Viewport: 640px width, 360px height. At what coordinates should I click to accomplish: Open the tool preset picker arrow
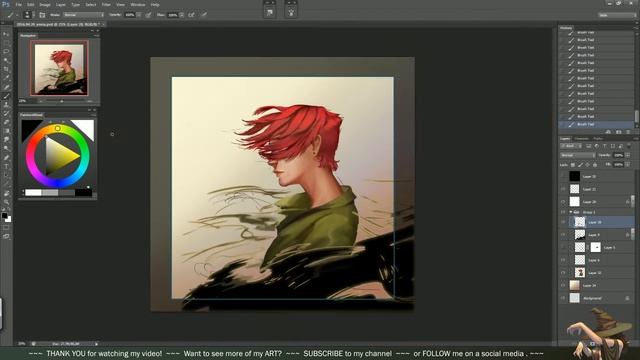pos(16,15)
